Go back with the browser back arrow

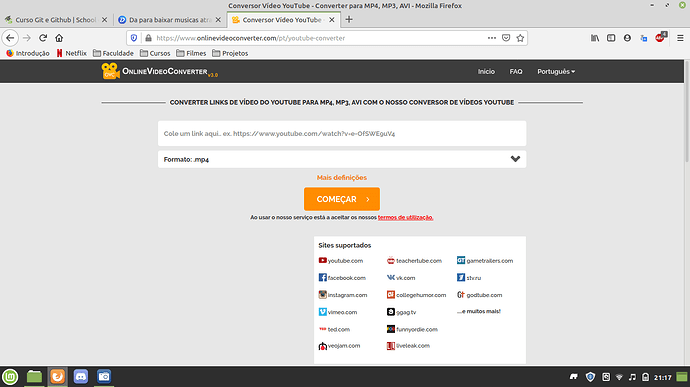(10, 38)
